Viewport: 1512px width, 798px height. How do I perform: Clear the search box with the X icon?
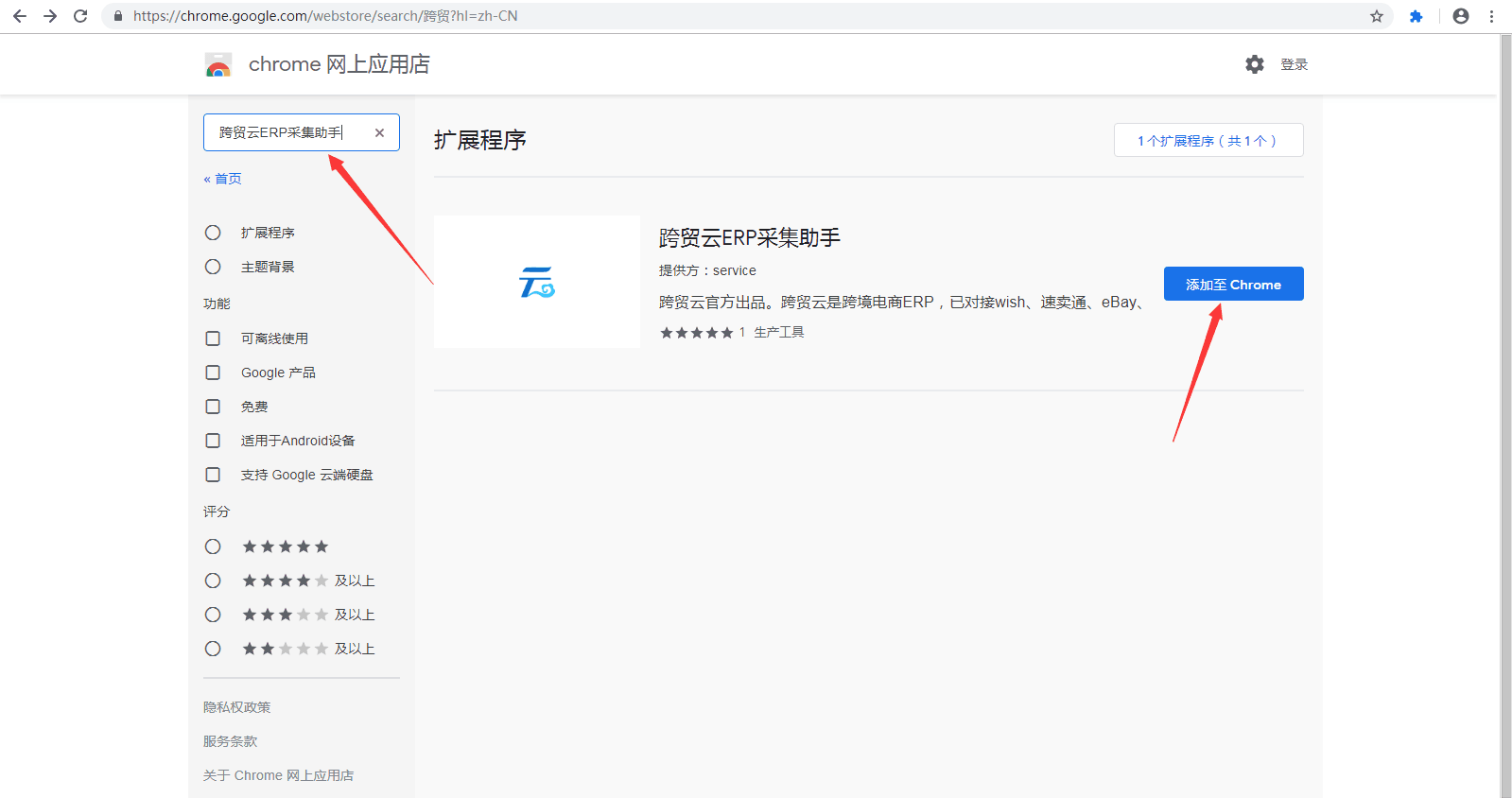pos(379,132)
